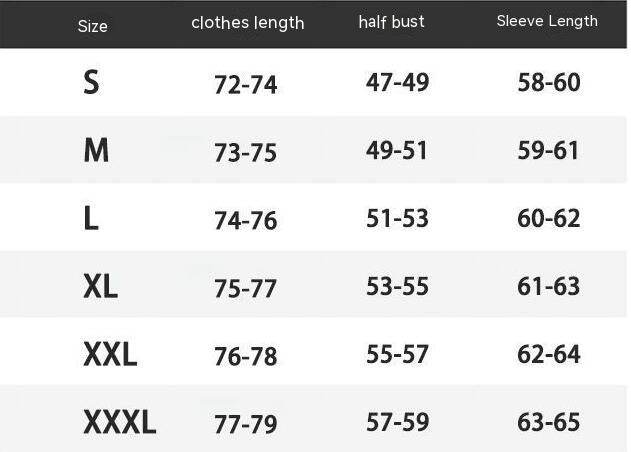Click the Size column header

(x=92, y=25)
